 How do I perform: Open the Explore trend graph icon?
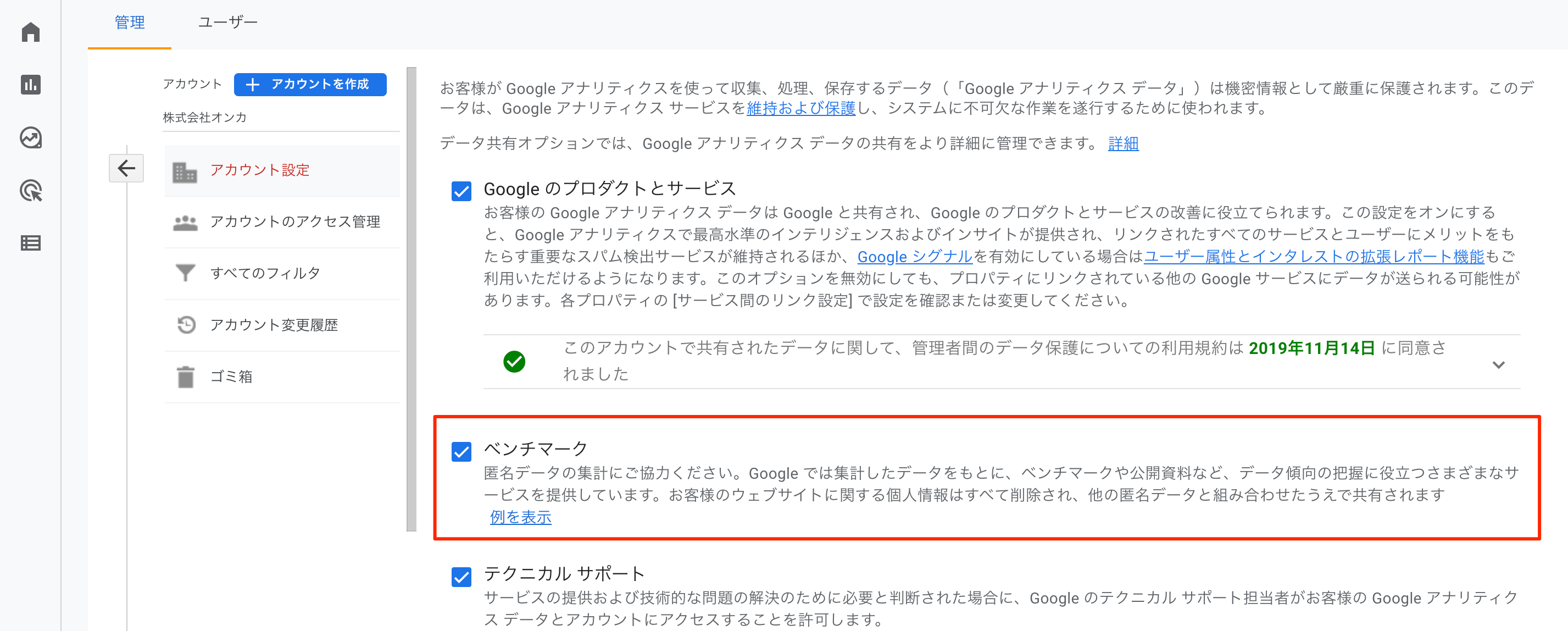click(x=30, y=137)
